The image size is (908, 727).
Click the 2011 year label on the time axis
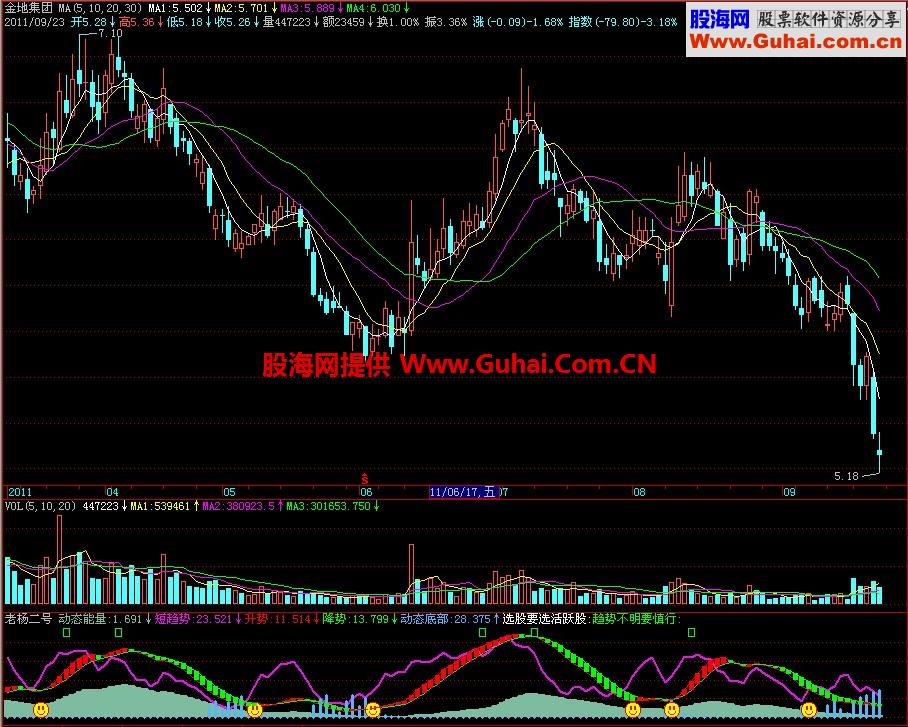20,492
